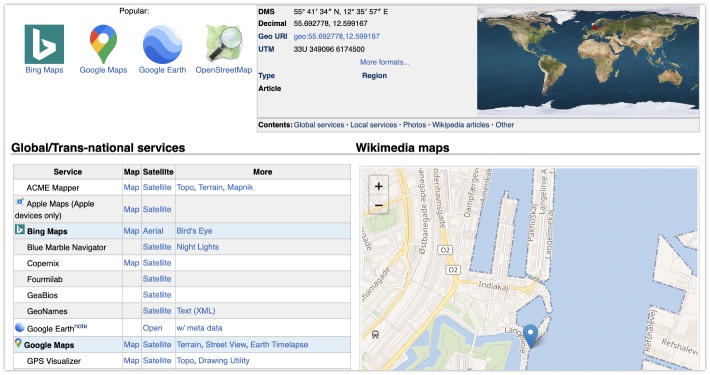Open Copernix Satellite link
Viewport: 710px width, 375px height.
coord(157,263)
